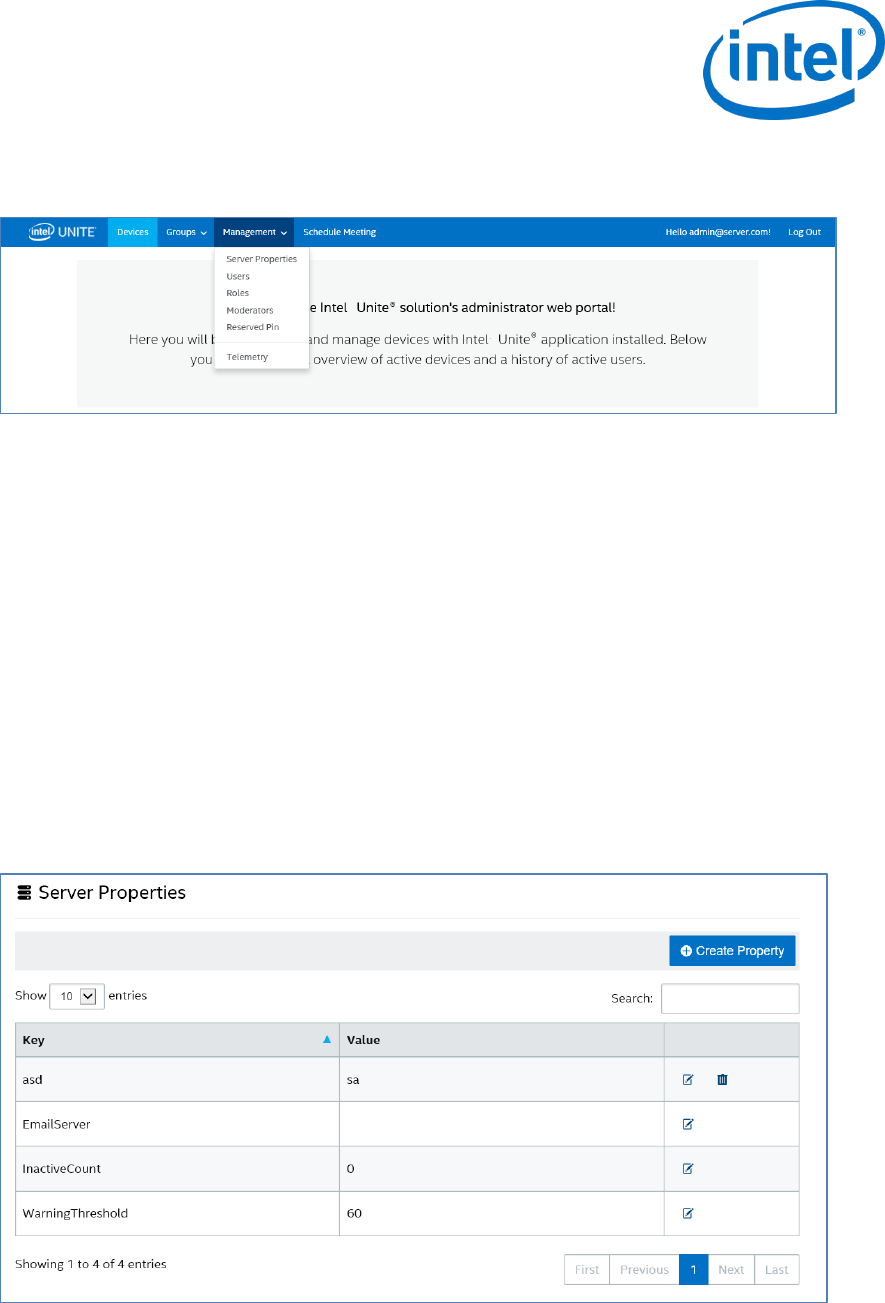Go to Last page
The height and width of the screenshot is (1303, 885).
(777, 1270)
